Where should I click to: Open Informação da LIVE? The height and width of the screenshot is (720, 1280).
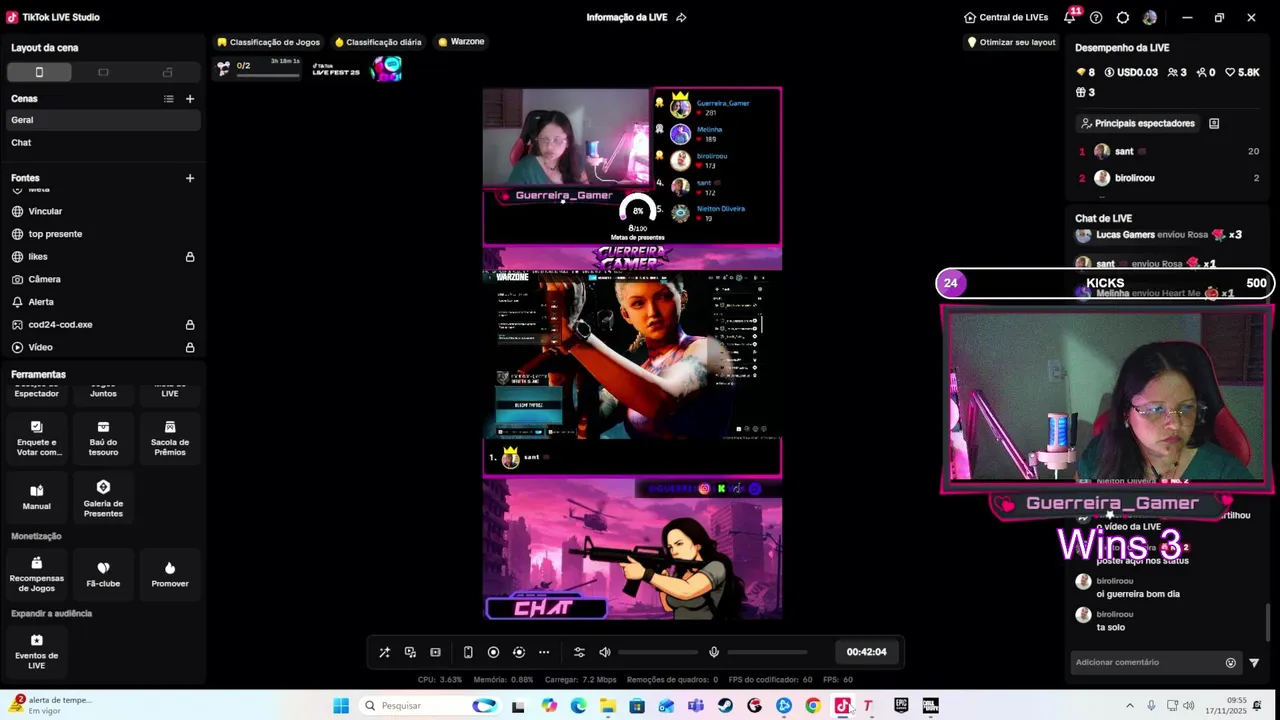coord(626,17)
